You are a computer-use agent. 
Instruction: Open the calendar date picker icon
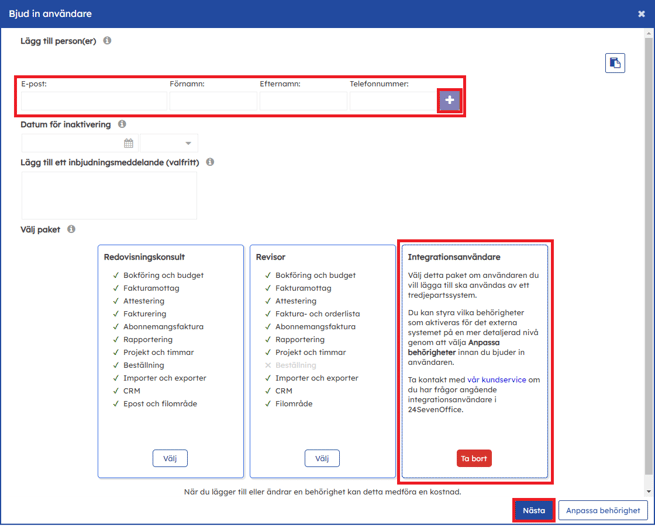coord(128,144)
